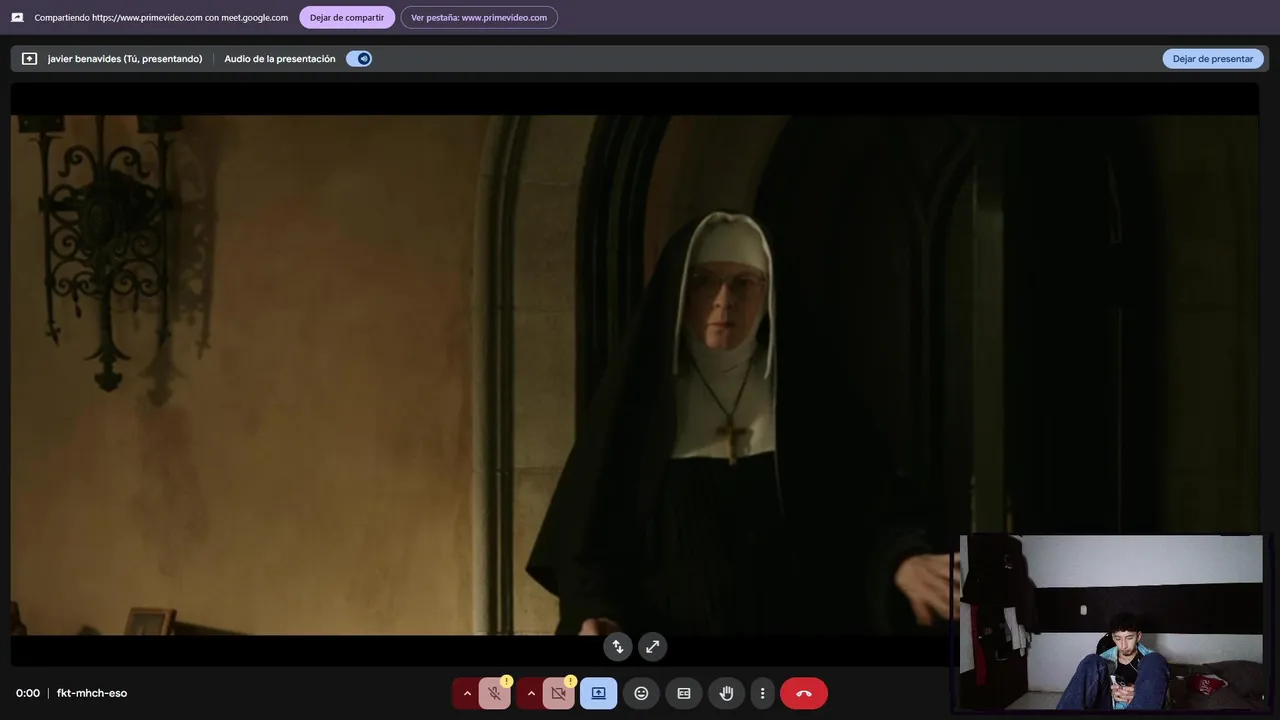Open the emoji reactions button
1280x720 pixels.
click(x=641, y=693)
